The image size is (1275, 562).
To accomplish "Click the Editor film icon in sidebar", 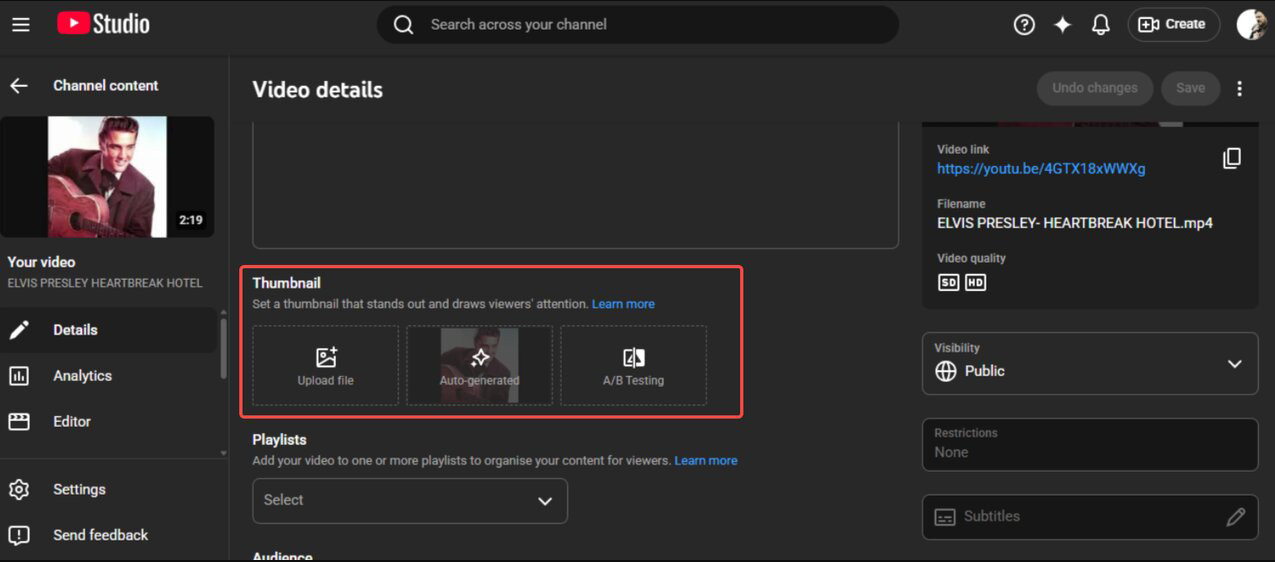I will point(19,422).
